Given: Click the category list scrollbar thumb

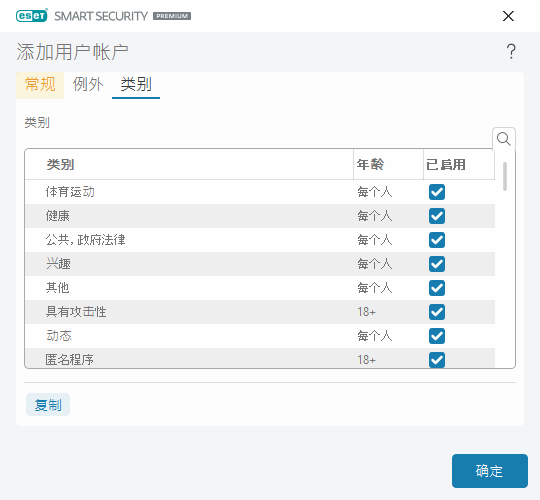Looking at the screenshot, I should (x=505, y=176).
